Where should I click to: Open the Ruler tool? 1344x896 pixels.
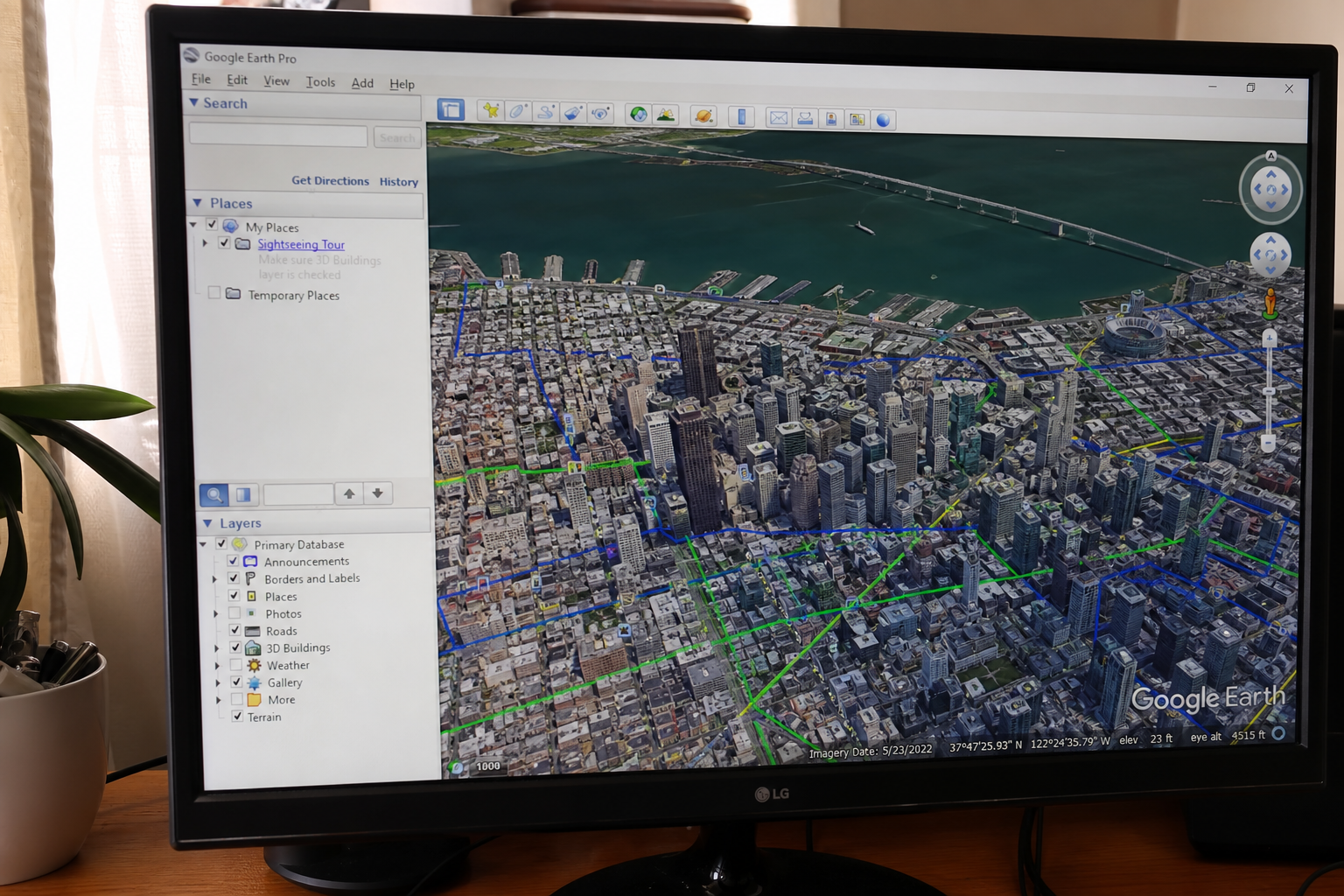pyautogui.click(x=741, y=116)
